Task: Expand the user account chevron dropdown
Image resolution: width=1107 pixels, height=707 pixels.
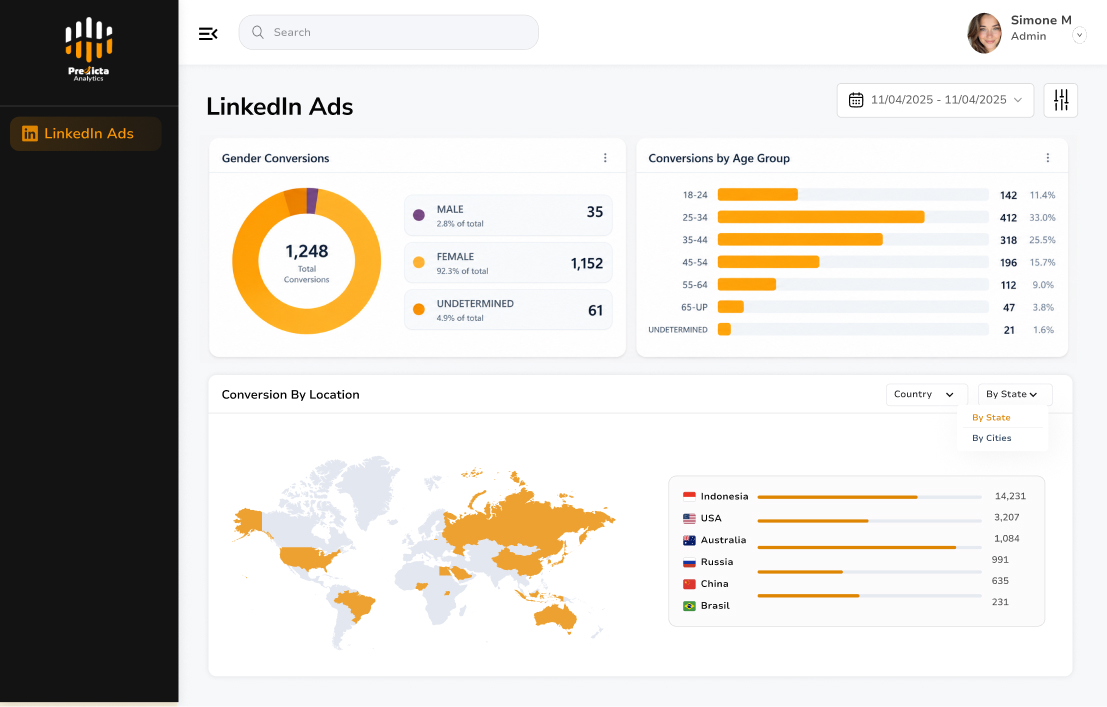Action: (1079, 35)
